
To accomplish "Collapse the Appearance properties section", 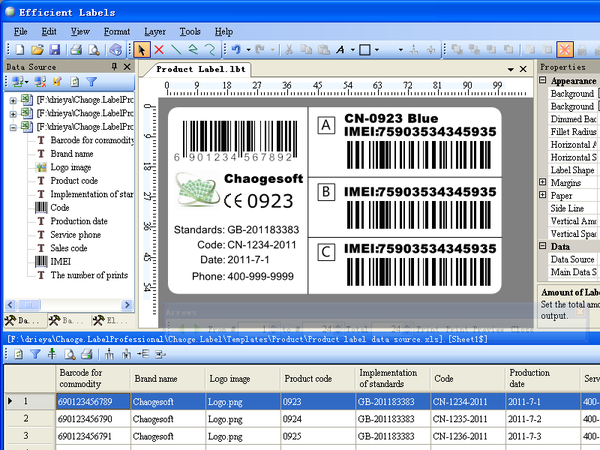I will [543, 80].
